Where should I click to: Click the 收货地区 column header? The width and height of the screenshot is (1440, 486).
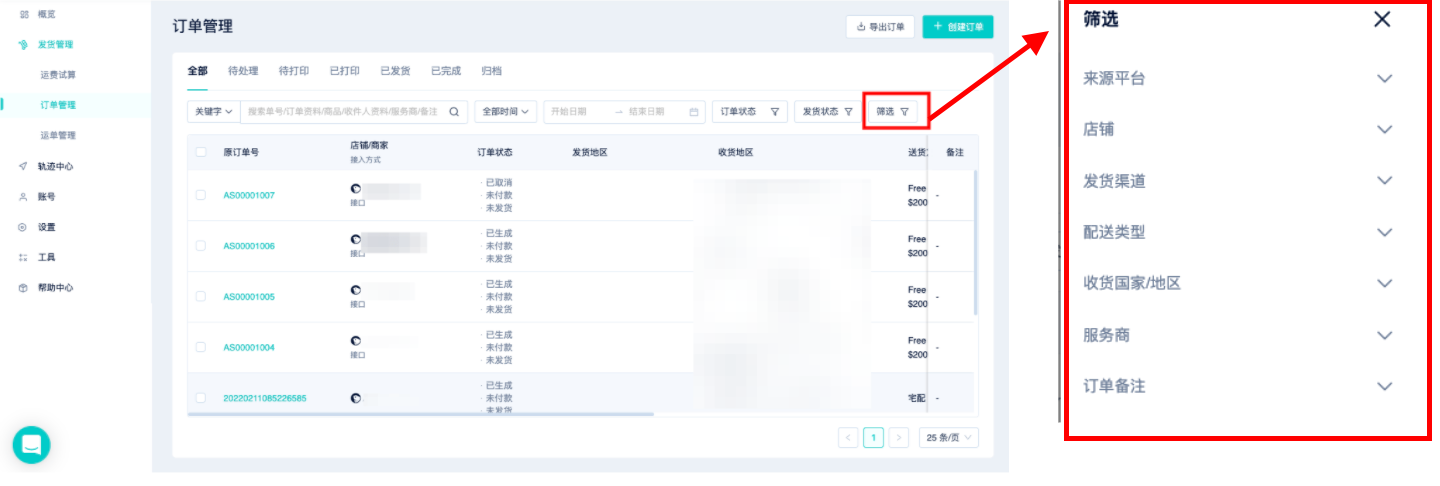click(735, 152)
